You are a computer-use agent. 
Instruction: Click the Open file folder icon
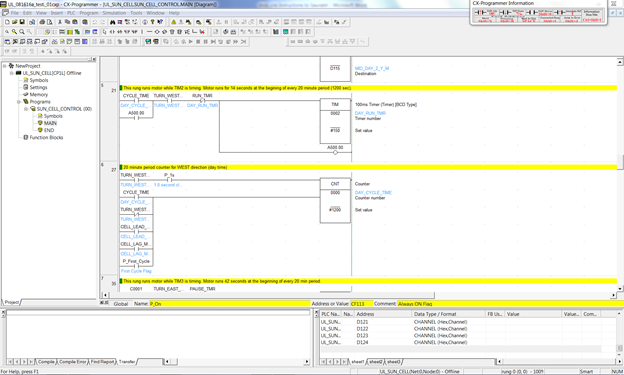(15, 22)
